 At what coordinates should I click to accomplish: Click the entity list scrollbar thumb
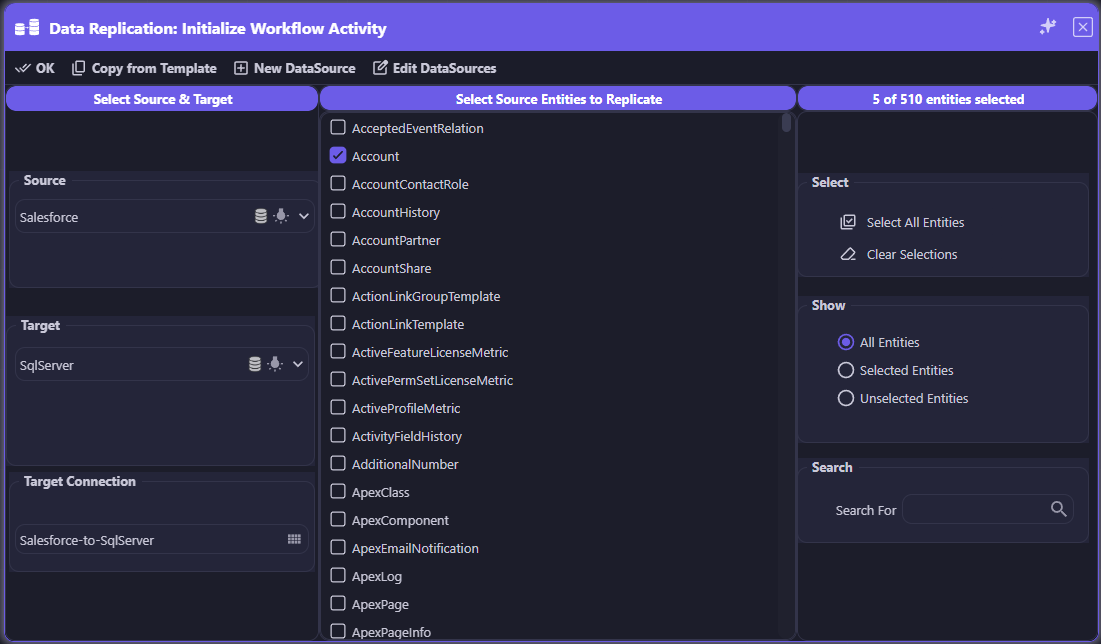[x=786, y=123]
